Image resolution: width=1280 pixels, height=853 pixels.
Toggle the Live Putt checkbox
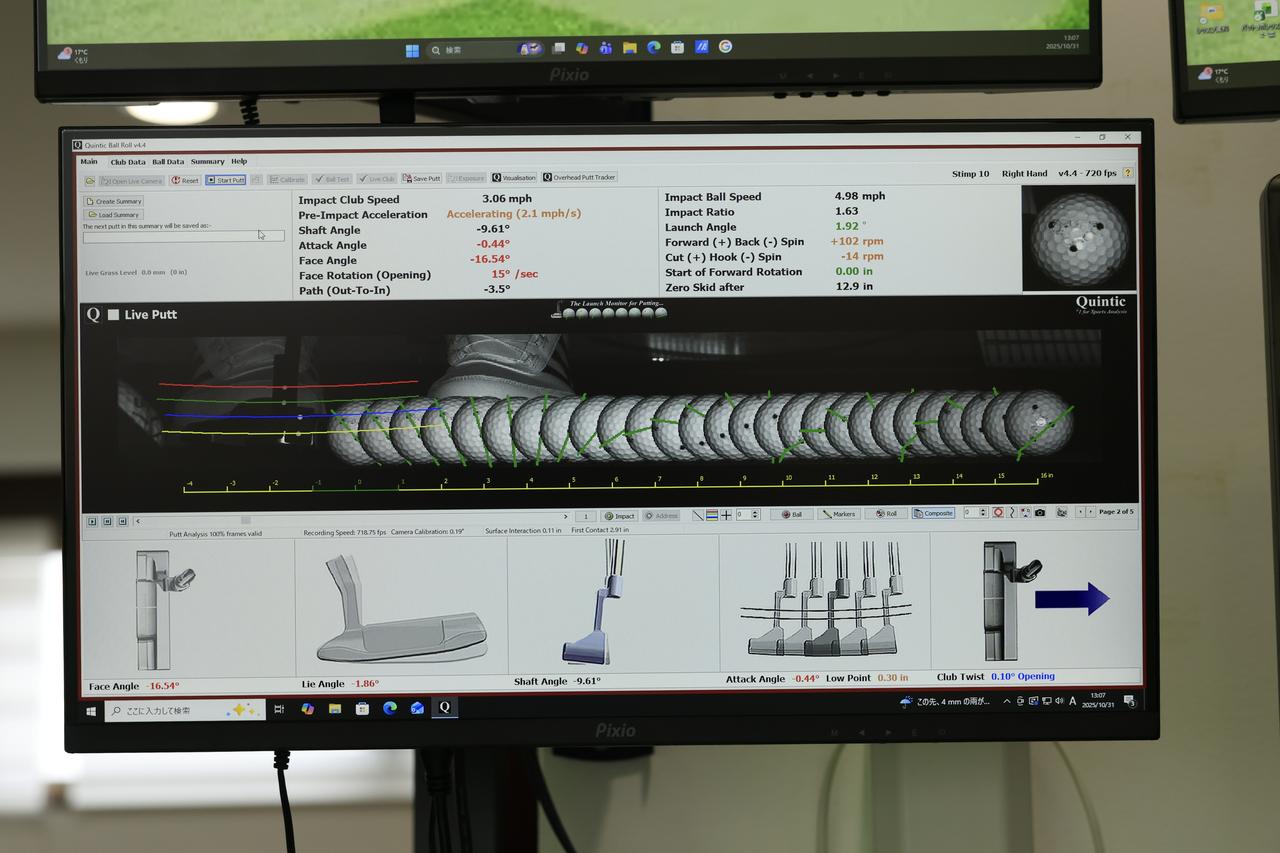113,315
